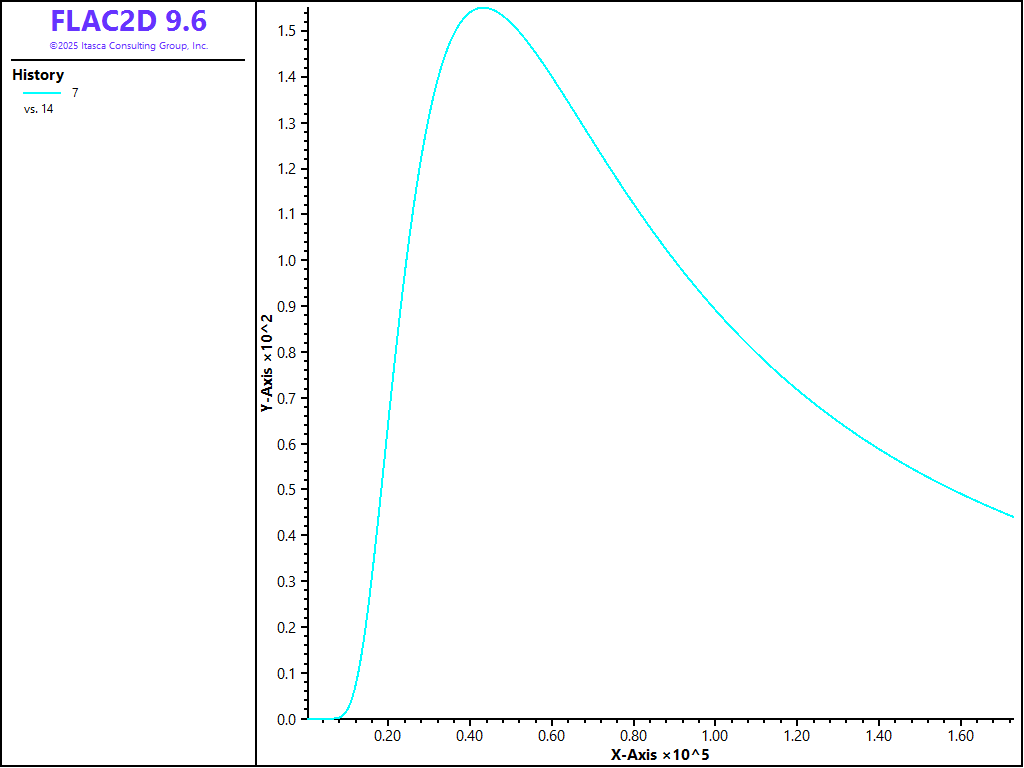Click the 1.0 tick label on Y-axis
The width and height of the screenshot is (1024, 768).
tap(286, 261)
